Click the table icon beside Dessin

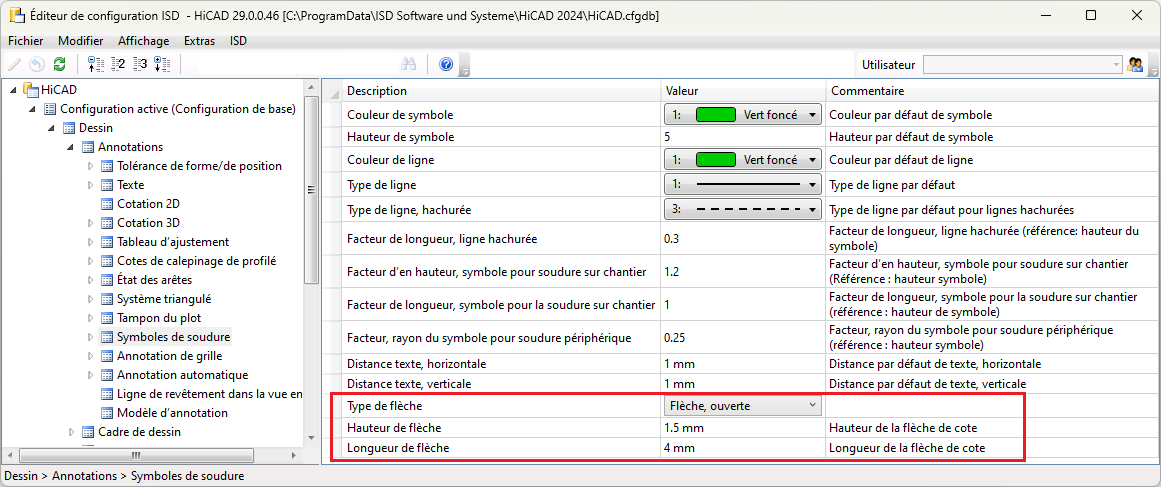[x=69, y=128]
